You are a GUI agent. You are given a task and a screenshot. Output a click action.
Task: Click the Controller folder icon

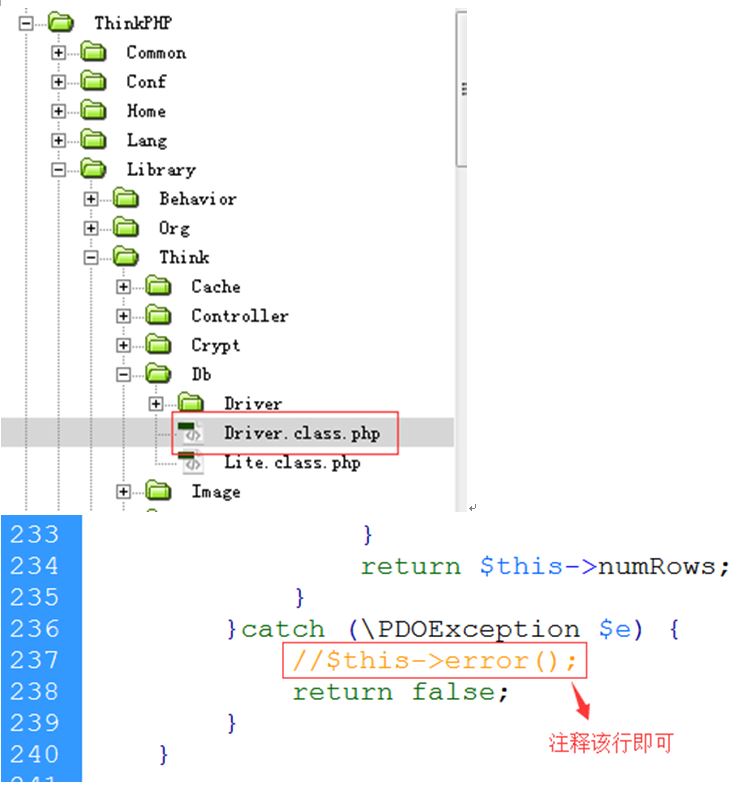click(x=159, y=316)
